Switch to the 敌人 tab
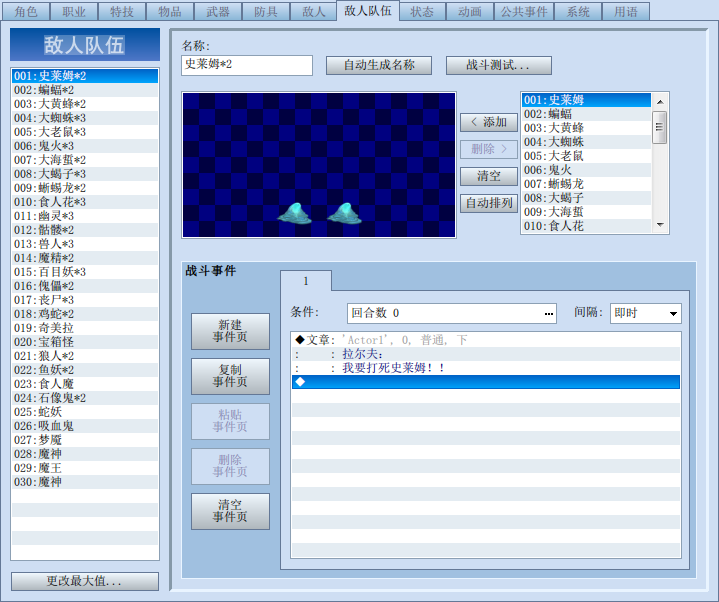Image resolution: width=719 pixels, height=602 pixels. (x=314, y=11)
